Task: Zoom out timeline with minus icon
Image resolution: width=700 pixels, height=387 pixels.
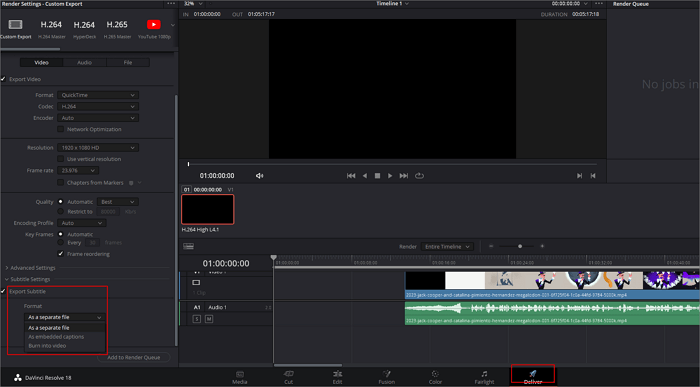Action: click(x=491, y=246)
